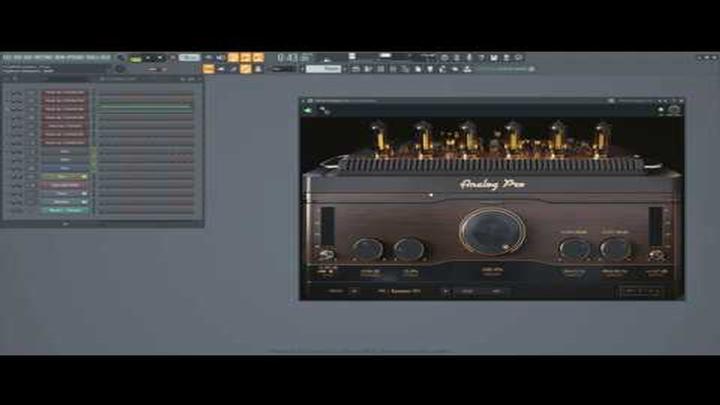This screenshot has width=720, height=405.
Task: Click the right knob of Analog Pro's right-side pair
Action: pos(615,249)
